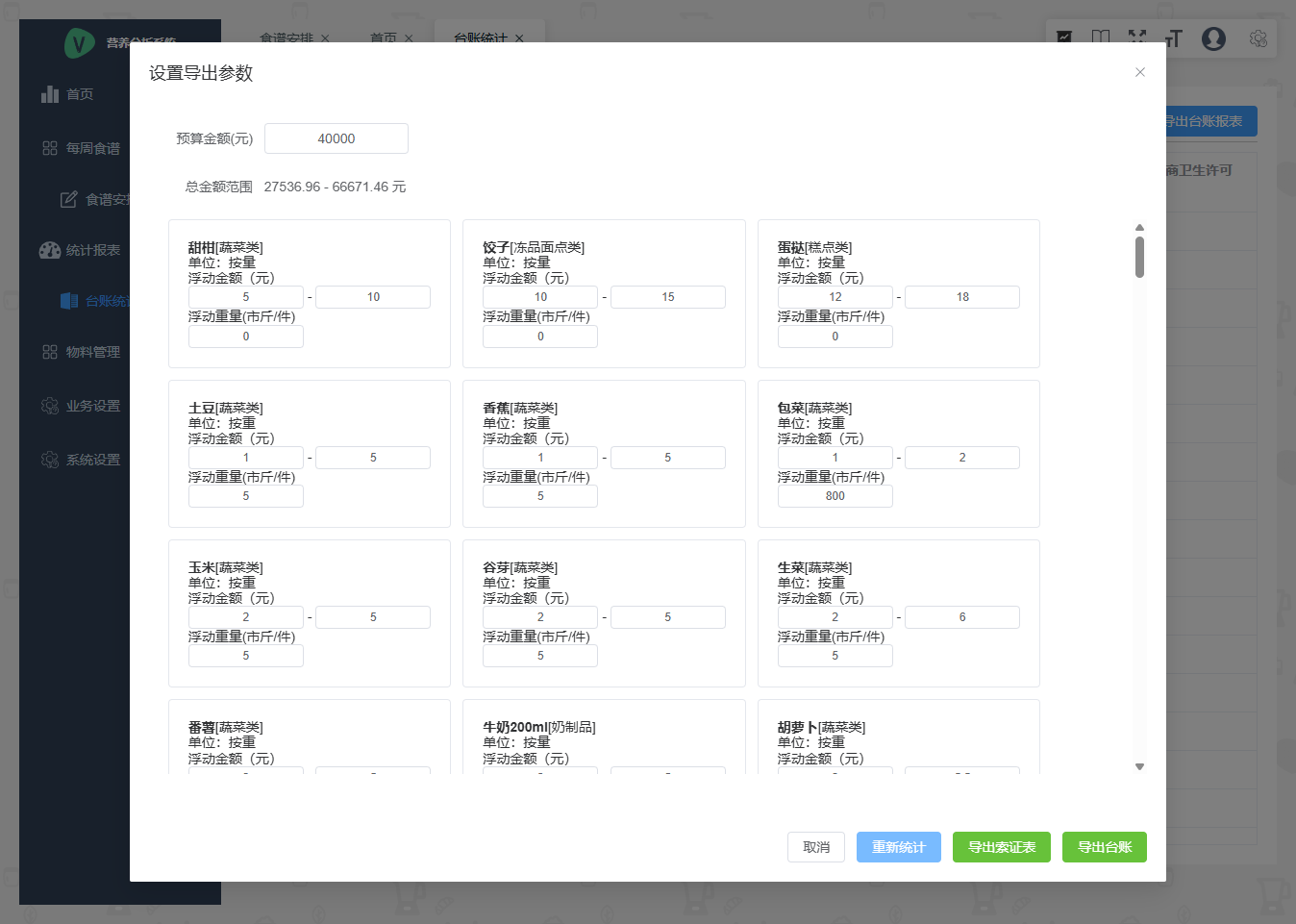This screenshot has width=1296, height=924.
Task: Click 导出台账报表 button behind the dialog
Action: pos(1210,121)
